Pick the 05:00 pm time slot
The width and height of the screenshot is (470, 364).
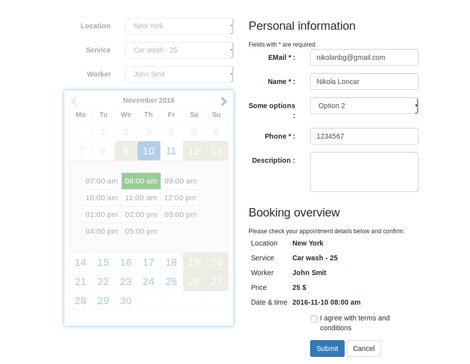coord(141,231)
